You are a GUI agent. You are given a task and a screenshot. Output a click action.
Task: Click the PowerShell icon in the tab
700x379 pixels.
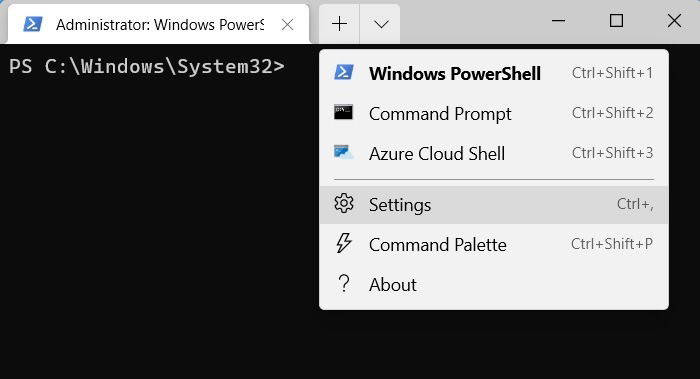click(33, 24)
